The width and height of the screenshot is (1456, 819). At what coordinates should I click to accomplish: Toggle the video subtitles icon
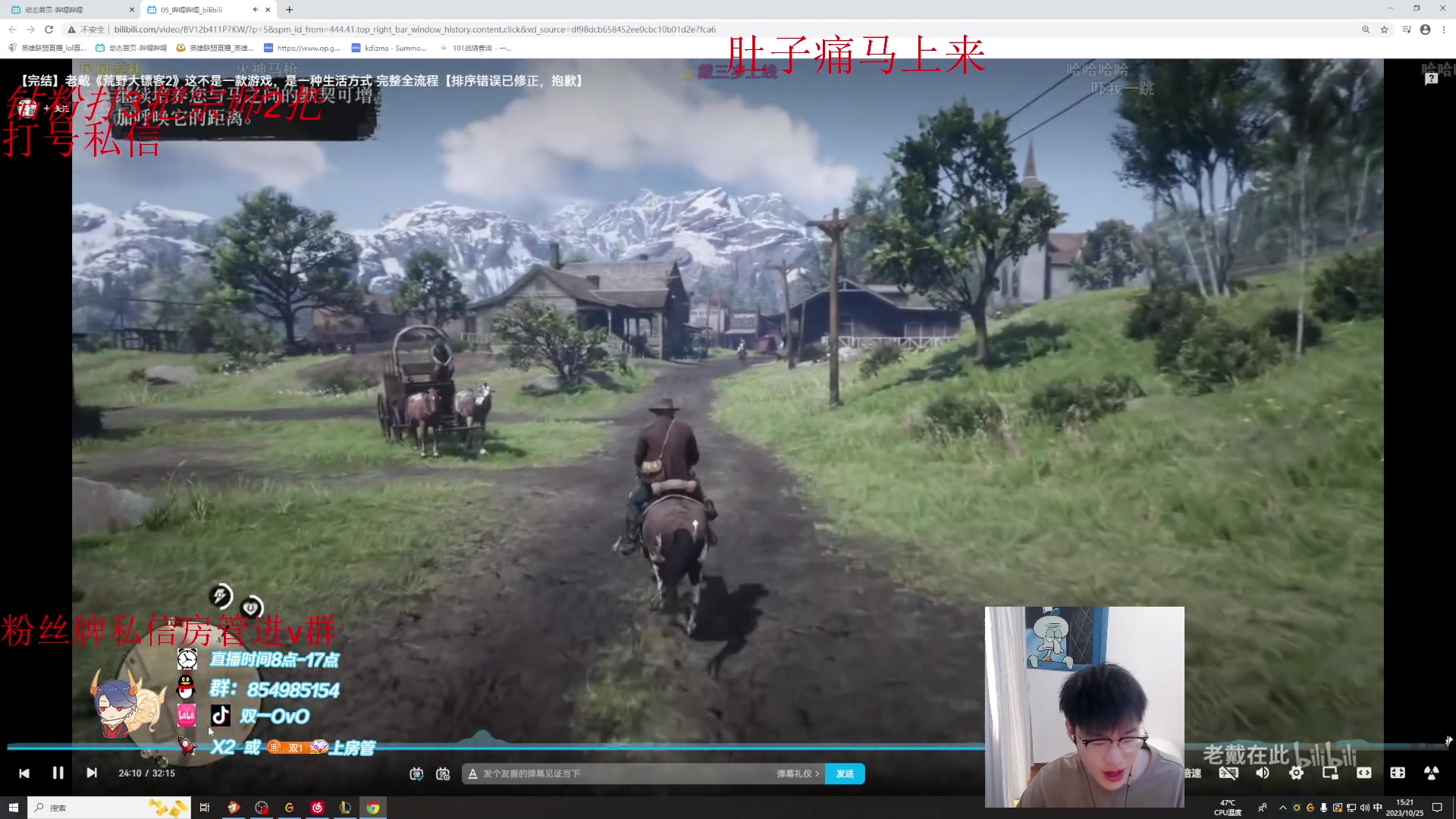1228,773
